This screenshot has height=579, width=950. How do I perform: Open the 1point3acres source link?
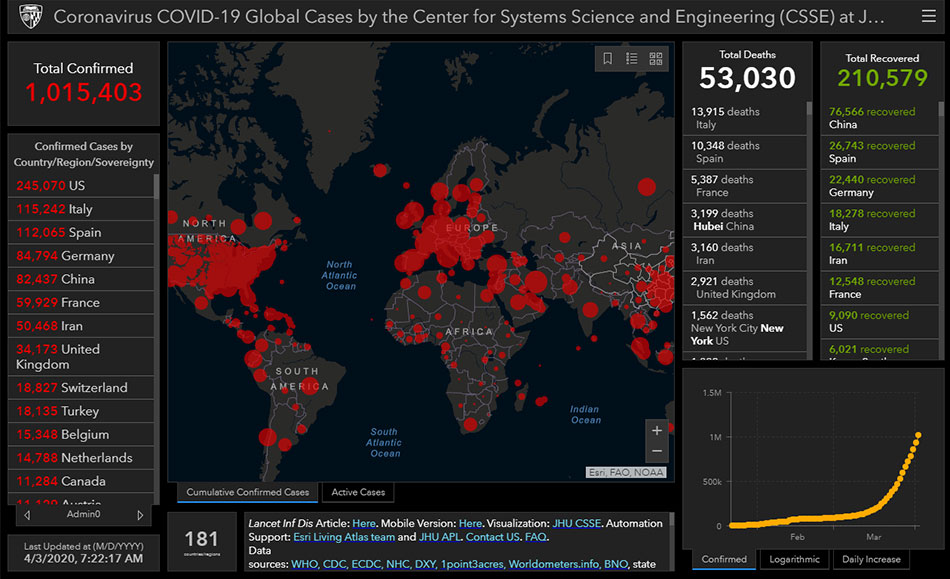[x=471, y=564]
